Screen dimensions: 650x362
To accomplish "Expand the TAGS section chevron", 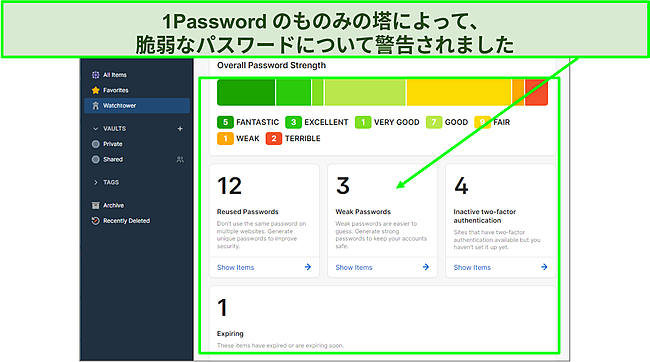I will click(x=96, y=182).
